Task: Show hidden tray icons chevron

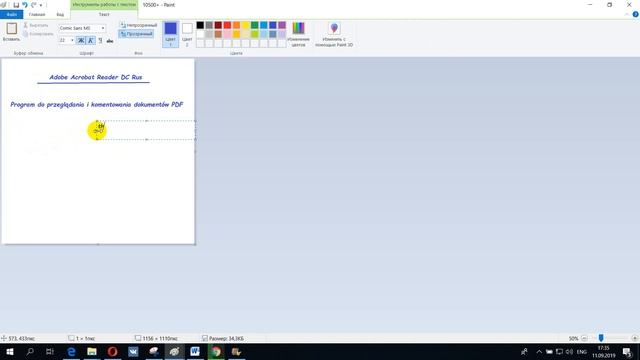Action: [x=539, y=351]
